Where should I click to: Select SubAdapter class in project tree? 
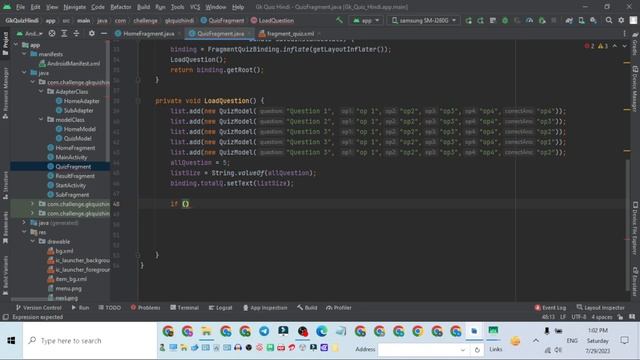click(x=75, y=110)
